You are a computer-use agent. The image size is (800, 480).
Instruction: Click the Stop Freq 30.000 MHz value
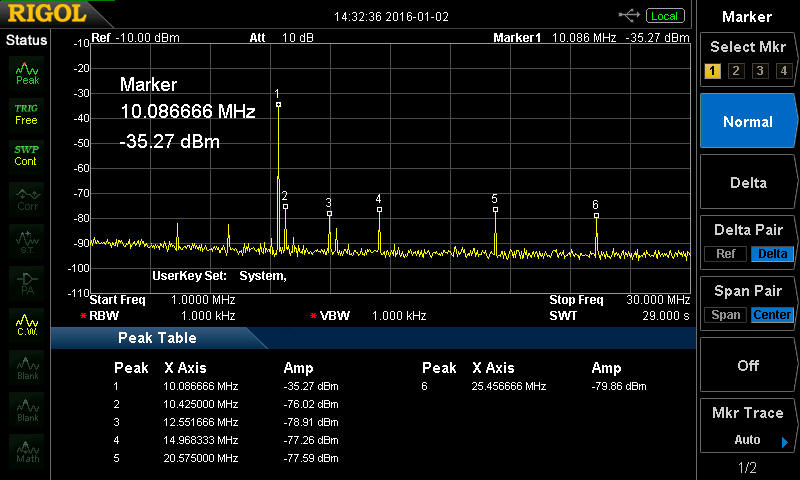click(656, 300)
